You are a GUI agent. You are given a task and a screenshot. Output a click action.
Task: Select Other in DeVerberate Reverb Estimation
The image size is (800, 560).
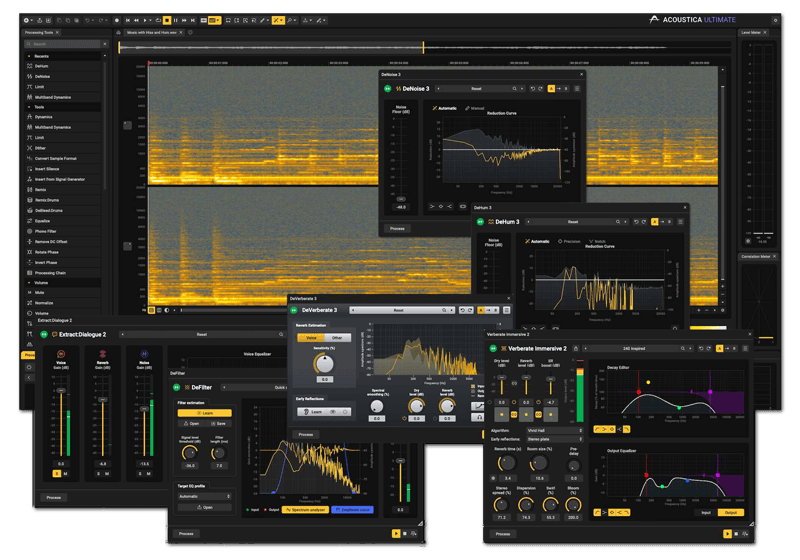[337, 338]
